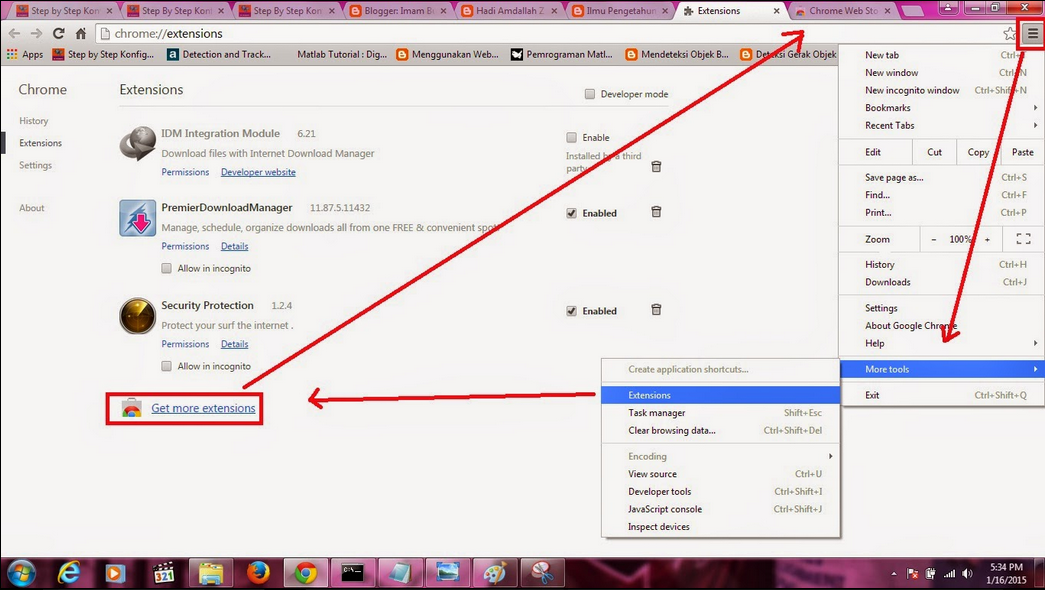
Task: Open the Apps bookmarks shortcut
Action: click(25, 55)
